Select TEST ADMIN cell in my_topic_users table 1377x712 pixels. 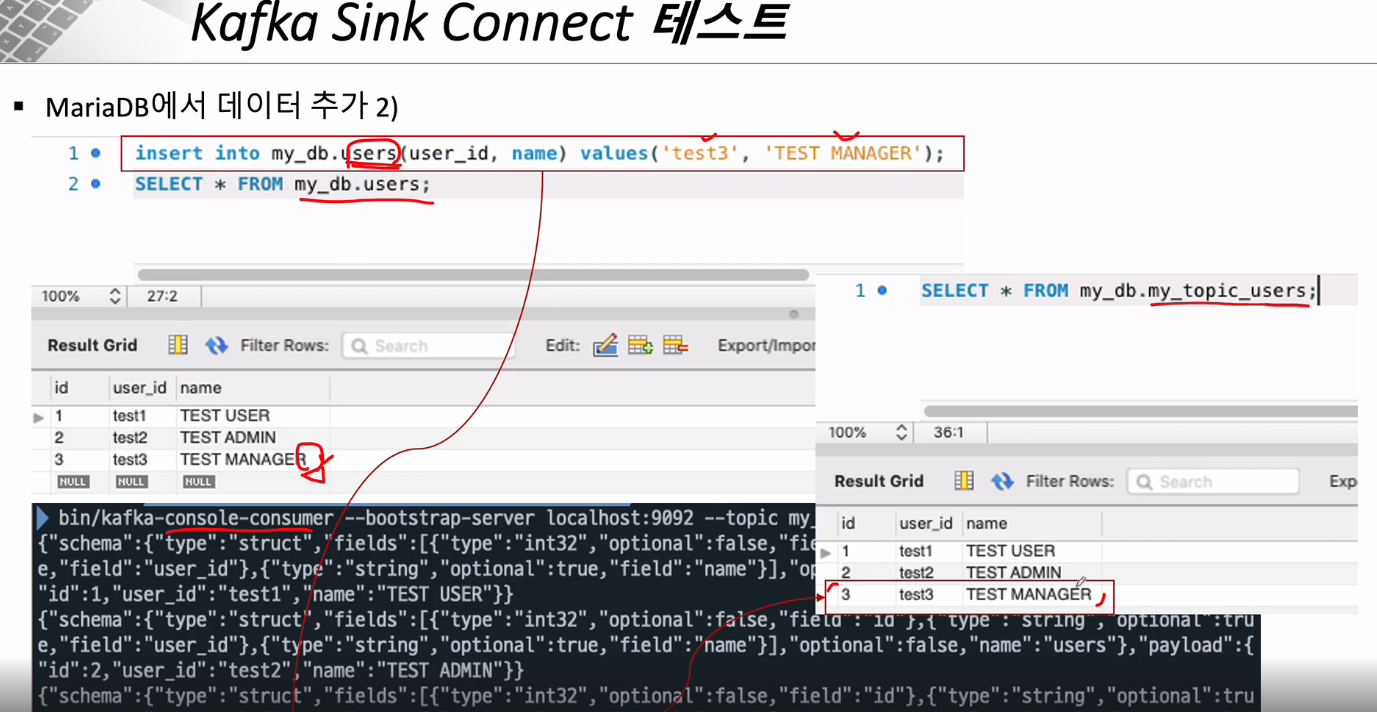point(1014,572)
